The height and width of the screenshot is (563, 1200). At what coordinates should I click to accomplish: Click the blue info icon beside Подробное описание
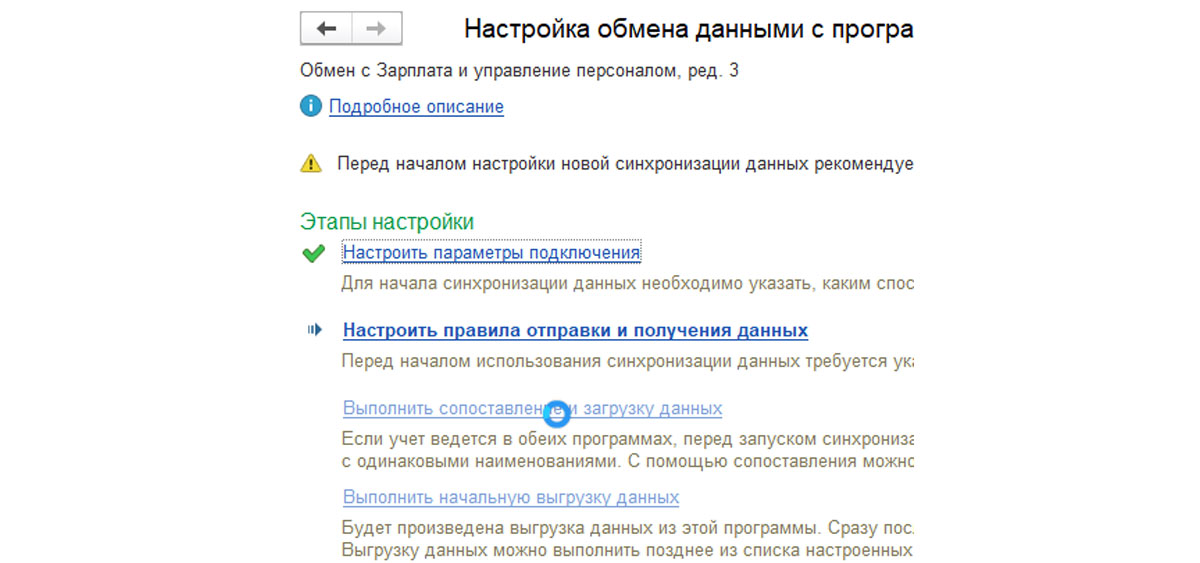pyautogui.click(x=311, y=106)
